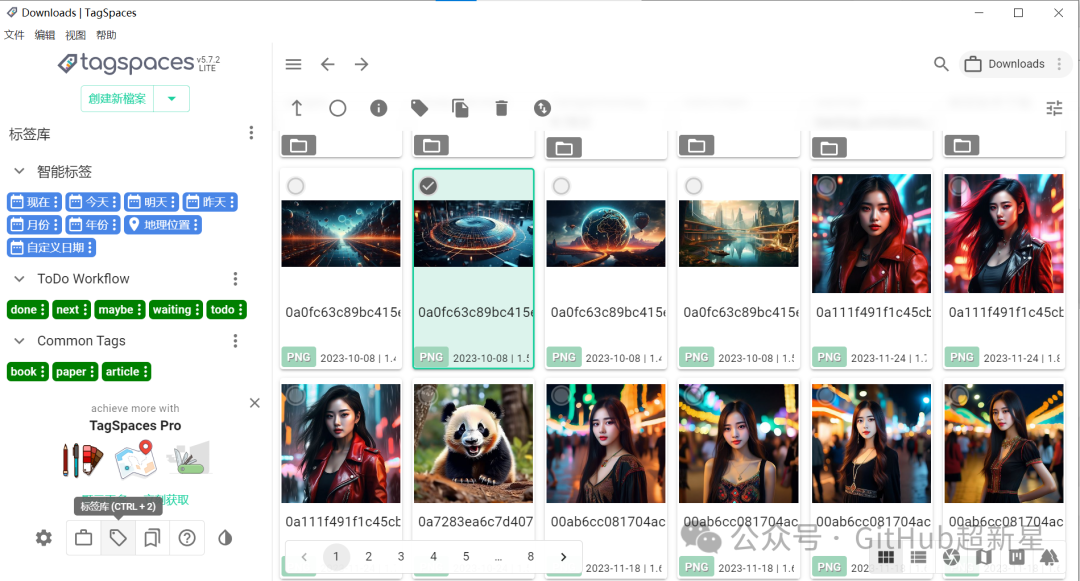1080x581 pixels.
Task: Open the help panel icon
Action: coord(188,538)
